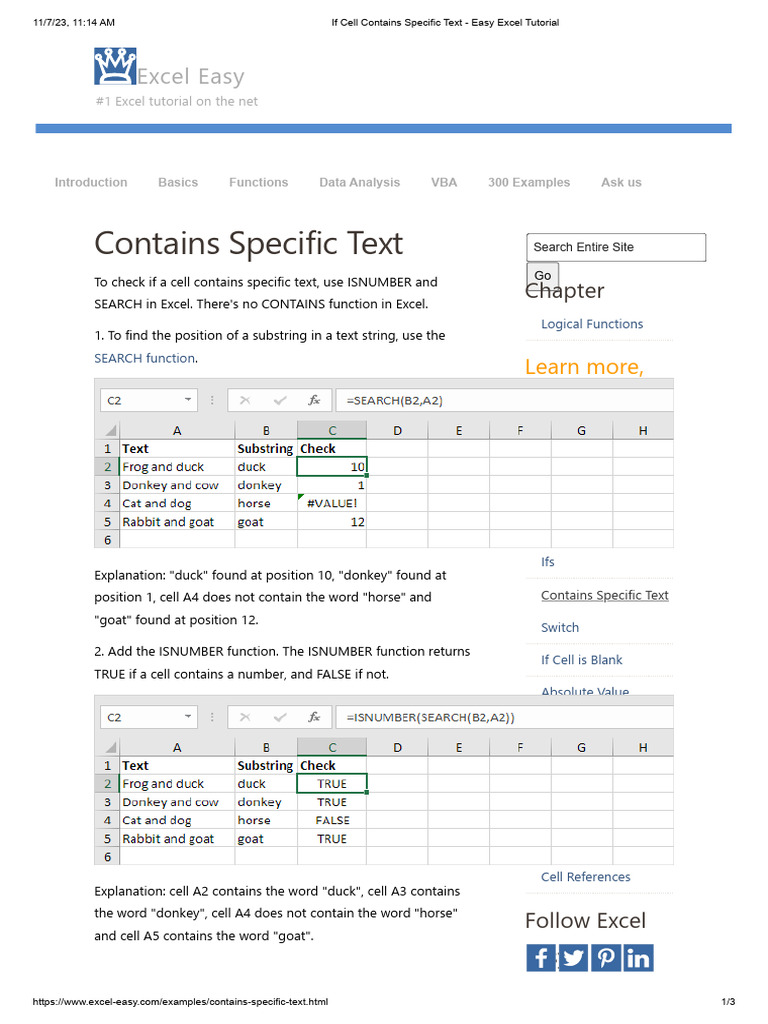The image size is (768, 1024).
Task: Open the Switch sidebar link
Action: [560, 628]
